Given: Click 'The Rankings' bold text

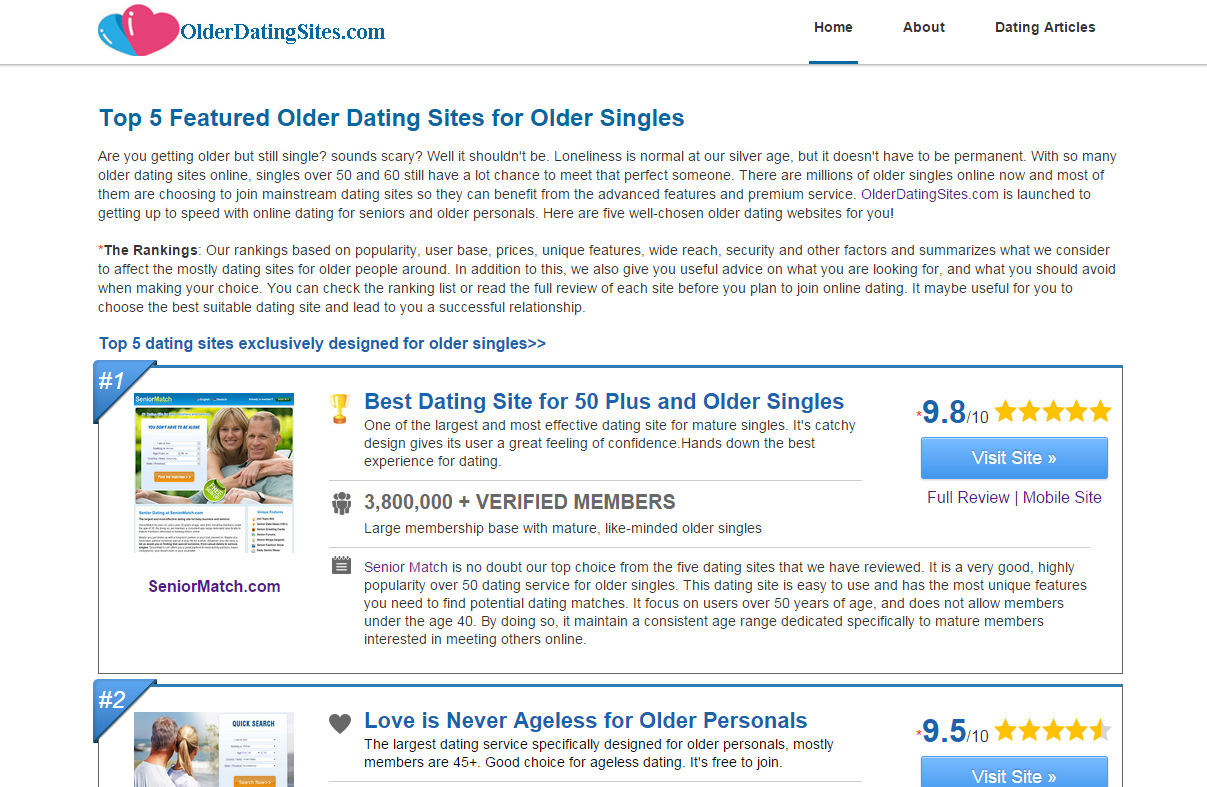Looking at the screenshot, I should coord(151,250).
